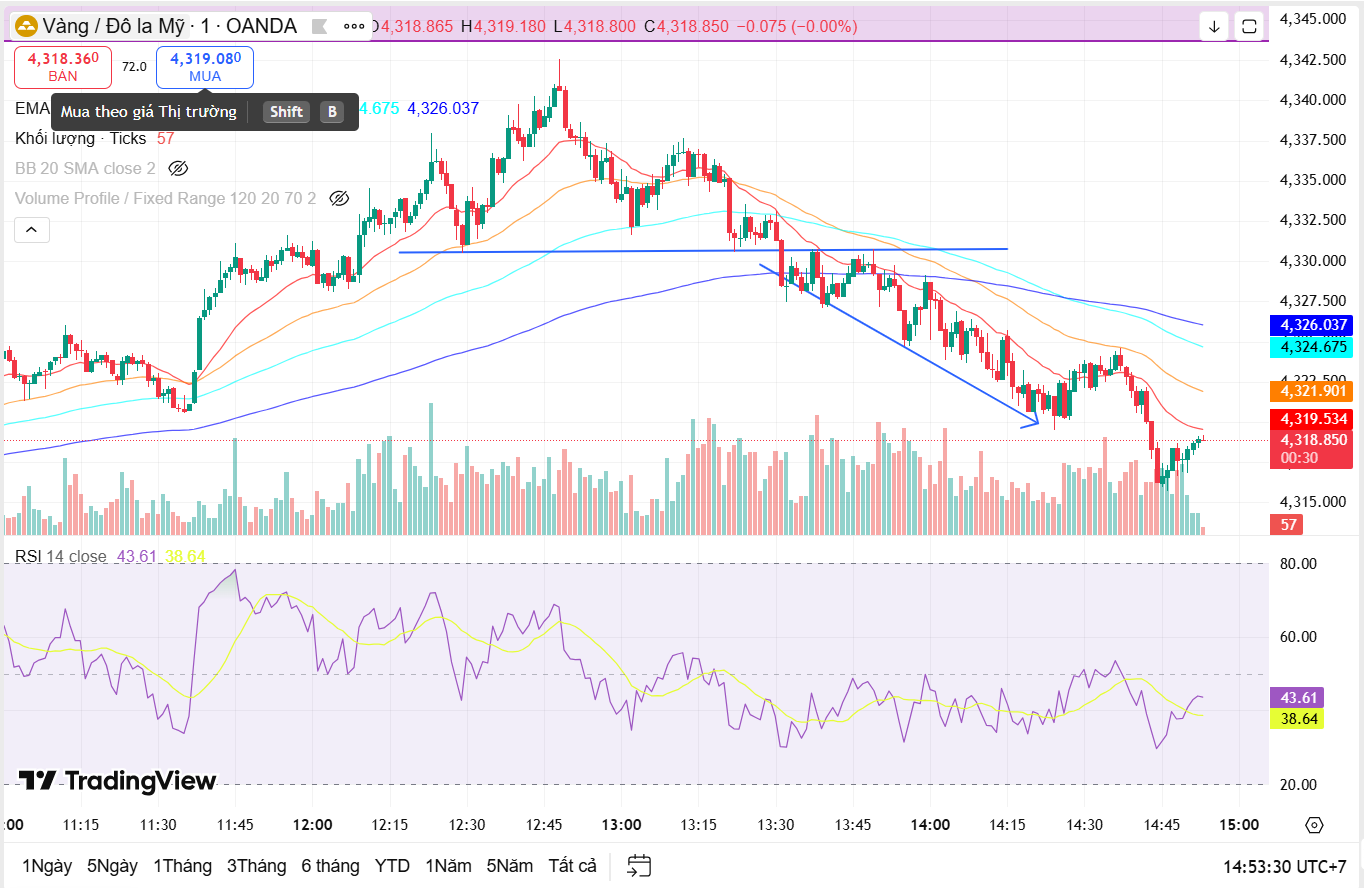Toggle fullscreen chart mode

[x=1249, y=25]
